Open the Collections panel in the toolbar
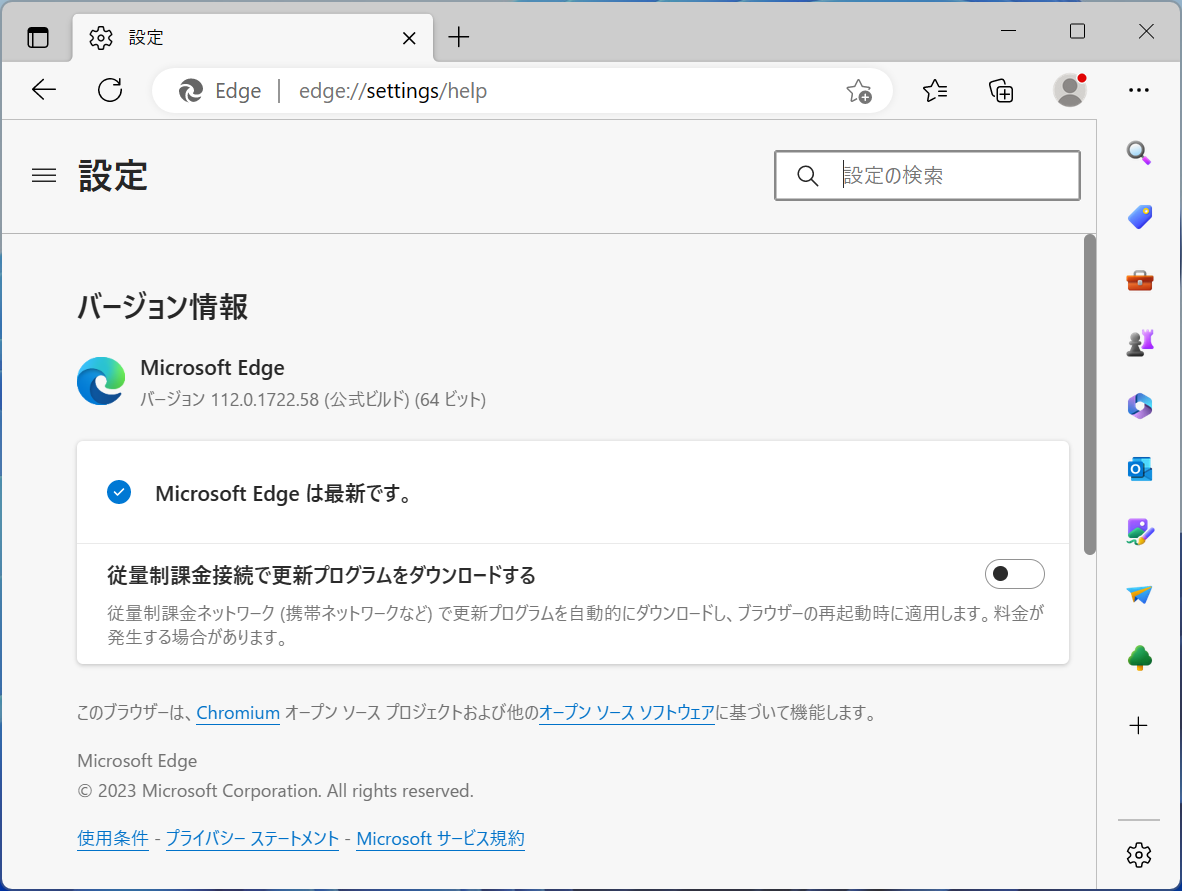1182x891 pixels. (x=1000, y=90)
